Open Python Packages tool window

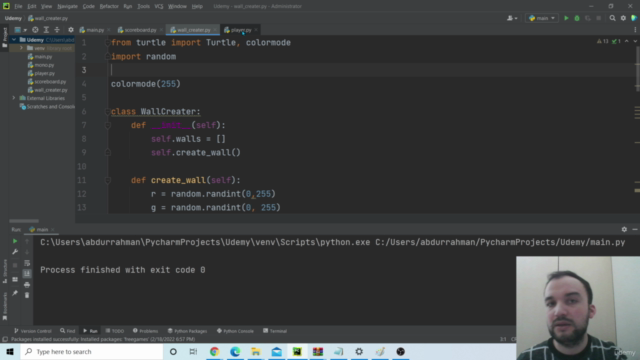pyautogui.click(x=187, y=331)
